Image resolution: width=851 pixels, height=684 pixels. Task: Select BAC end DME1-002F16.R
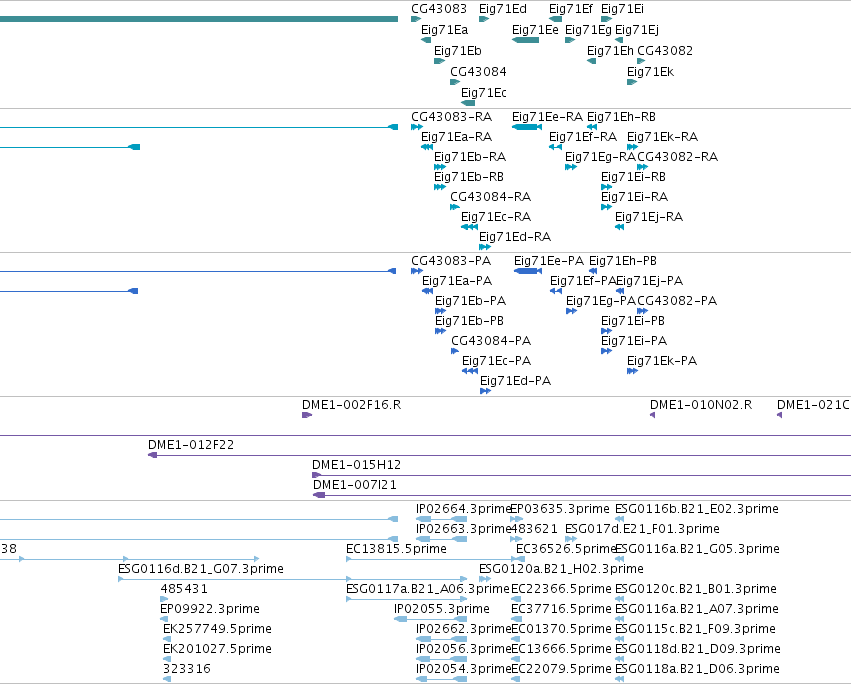point(351,406)
